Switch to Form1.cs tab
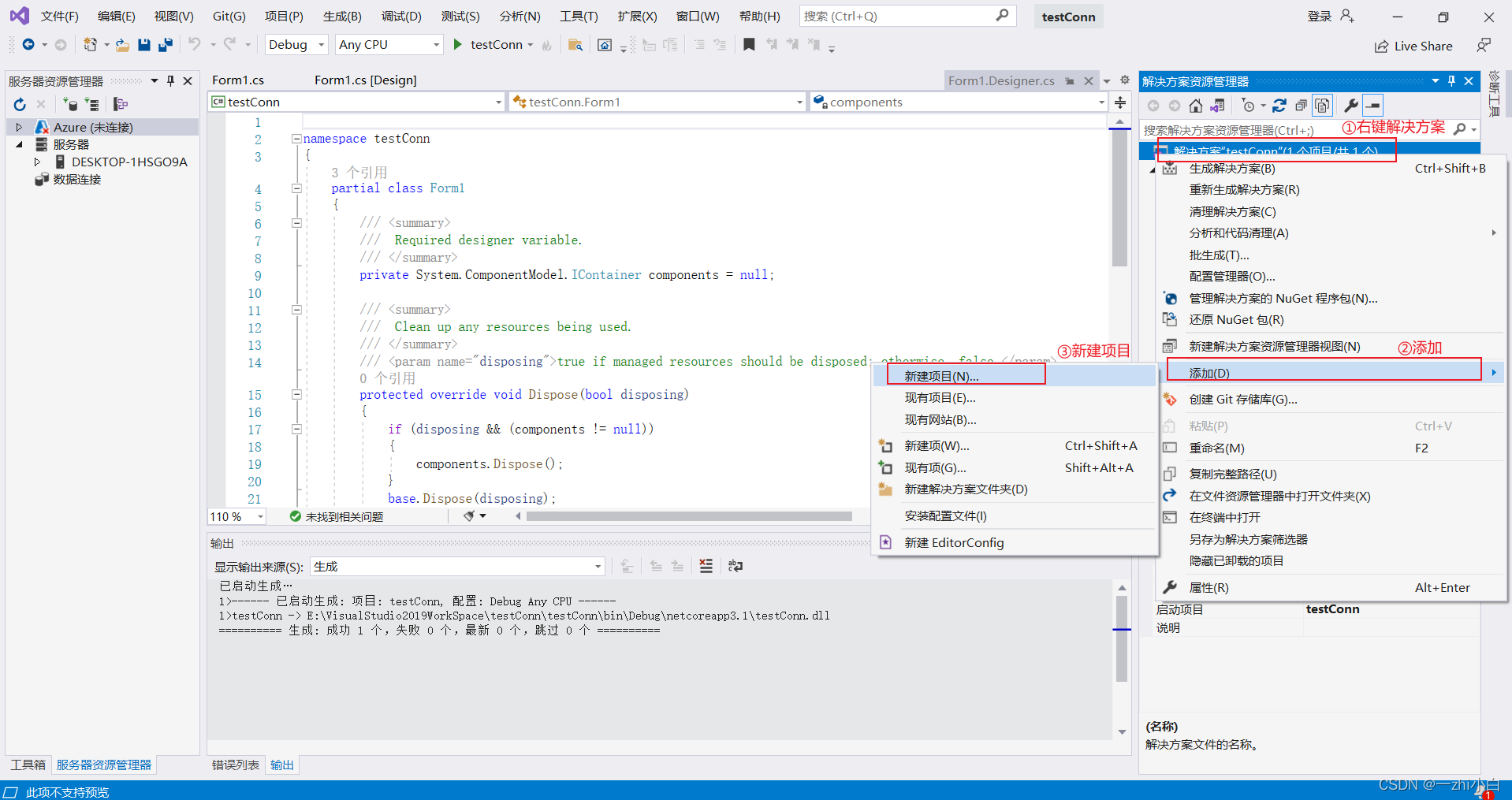Image resolution: width=1512 pixels, height=800 pixels. click(x=238, y=80)
